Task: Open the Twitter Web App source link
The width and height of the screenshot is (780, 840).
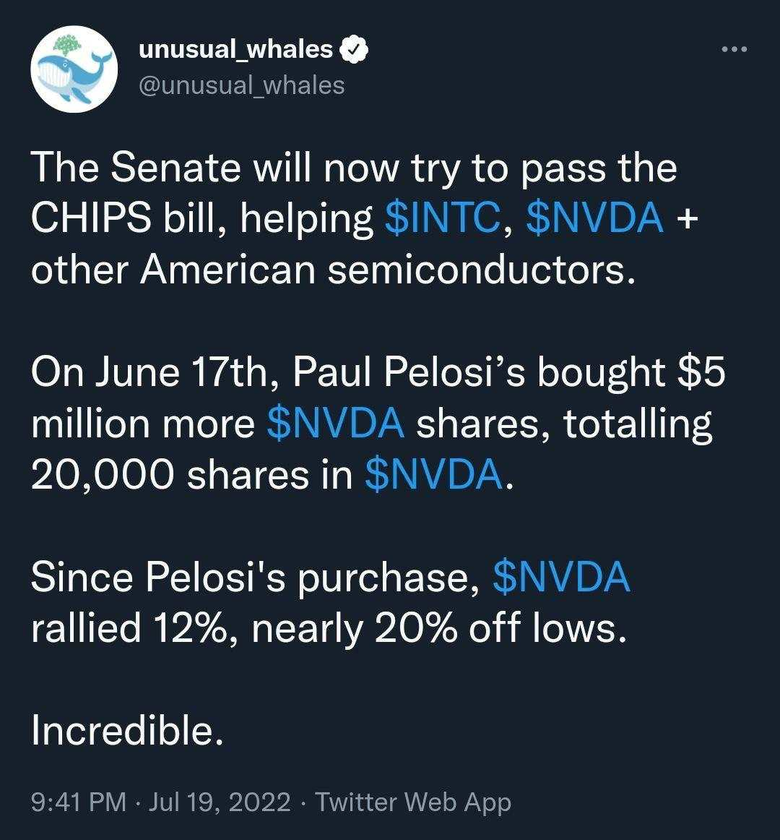Action: tap(414, 802)
